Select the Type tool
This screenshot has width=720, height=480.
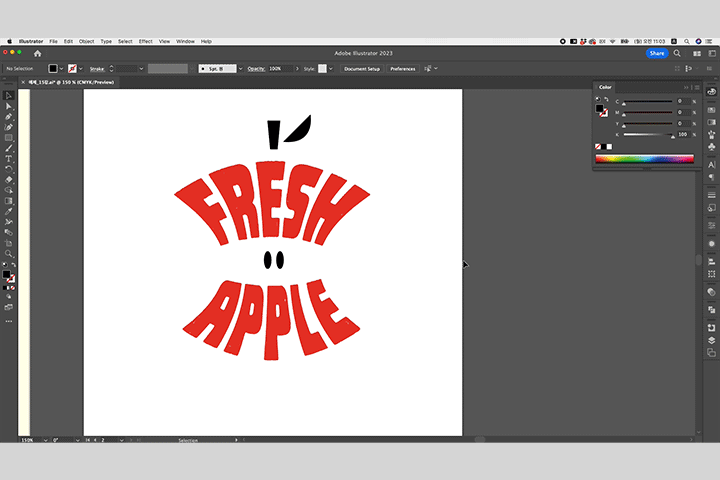coord(8,159)
